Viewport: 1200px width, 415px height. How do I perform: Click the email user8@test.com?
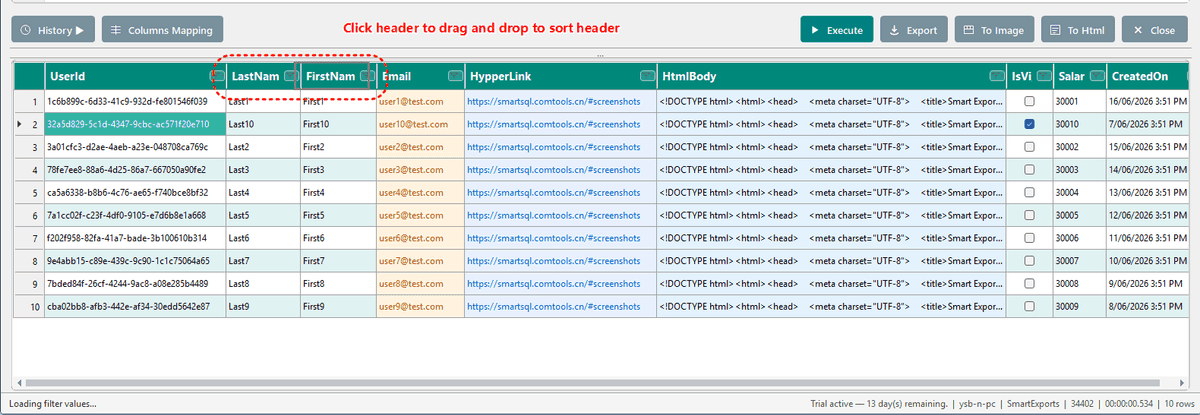(x=410, y=283)
